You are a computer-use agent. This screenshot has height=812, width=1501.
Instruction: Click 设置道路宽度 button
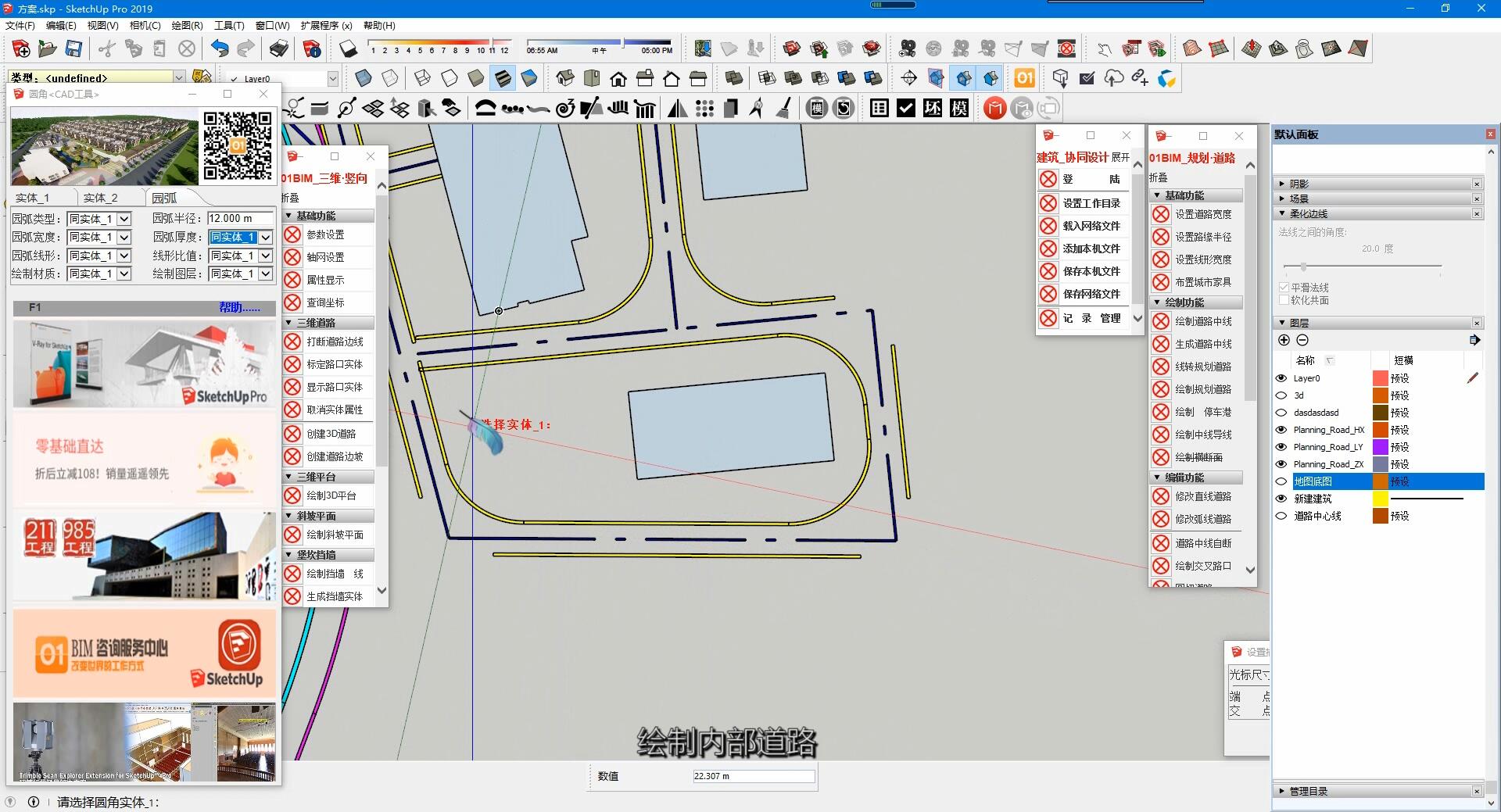coord(1203,214)
